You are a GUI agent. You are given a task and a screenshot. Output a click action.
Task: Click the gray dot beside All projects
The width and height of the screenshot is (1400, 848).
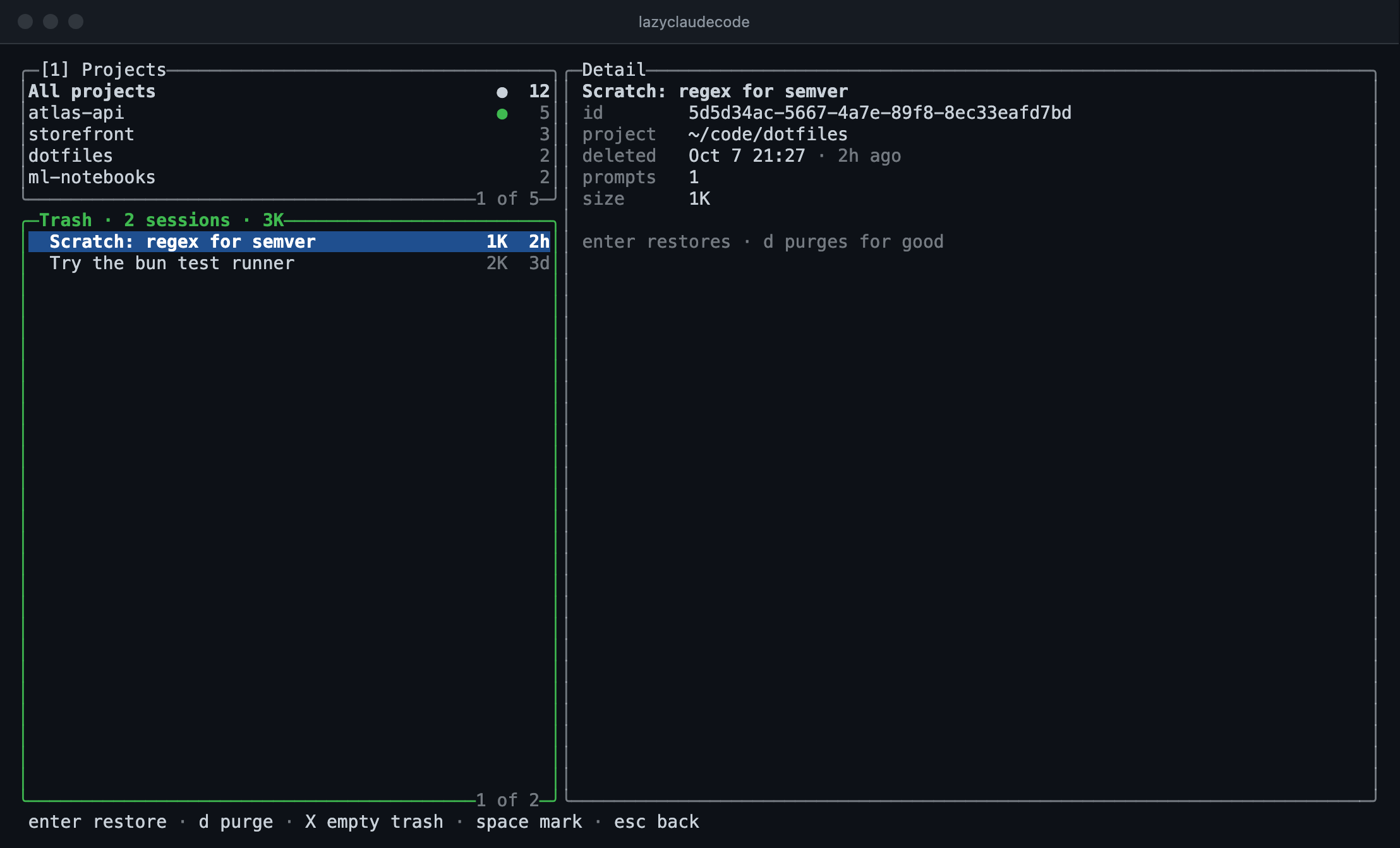(502, 93)
